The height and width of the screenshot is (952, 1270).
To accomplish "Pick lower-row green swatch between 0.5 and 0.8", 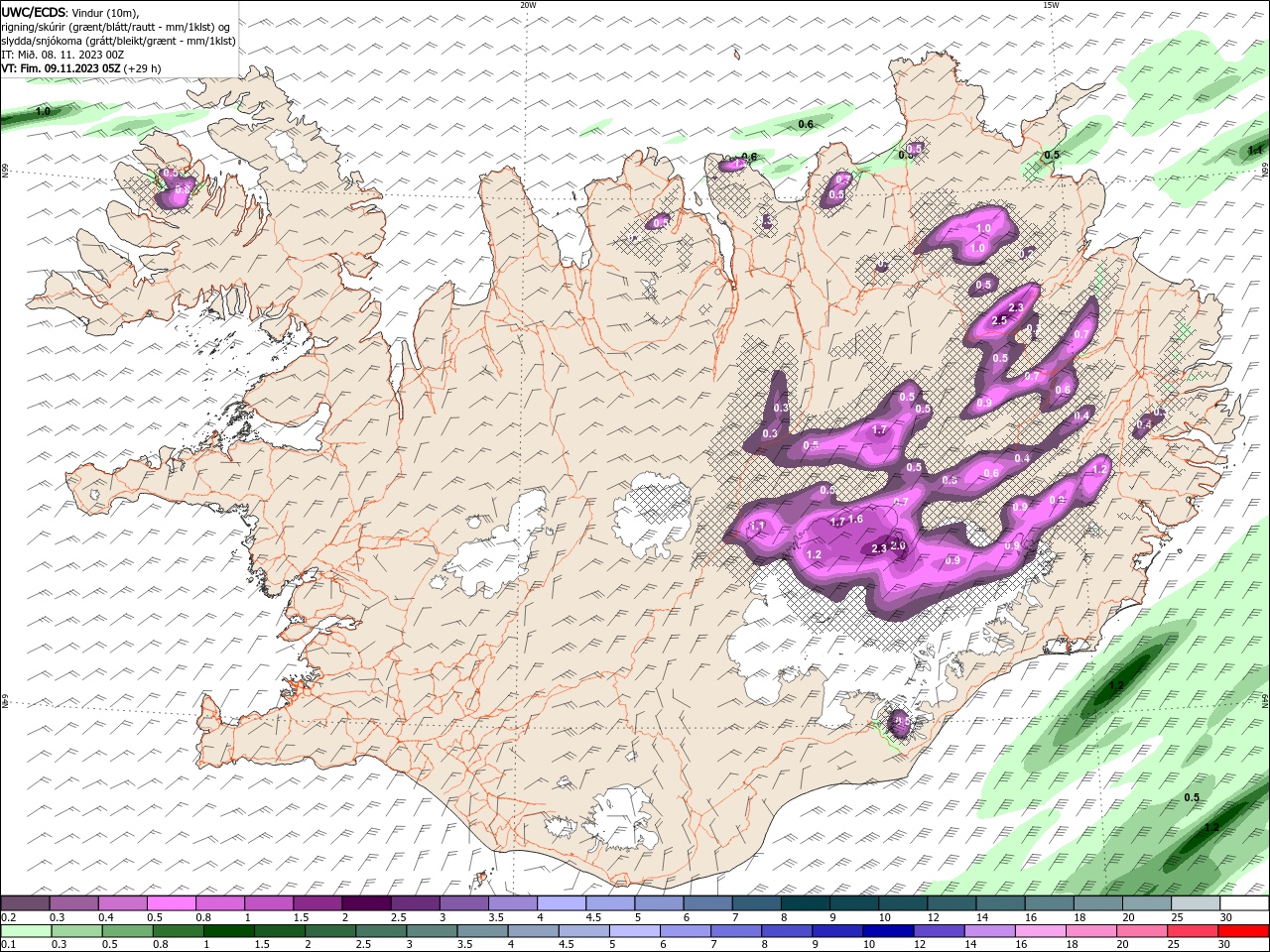I will (126, 931).
